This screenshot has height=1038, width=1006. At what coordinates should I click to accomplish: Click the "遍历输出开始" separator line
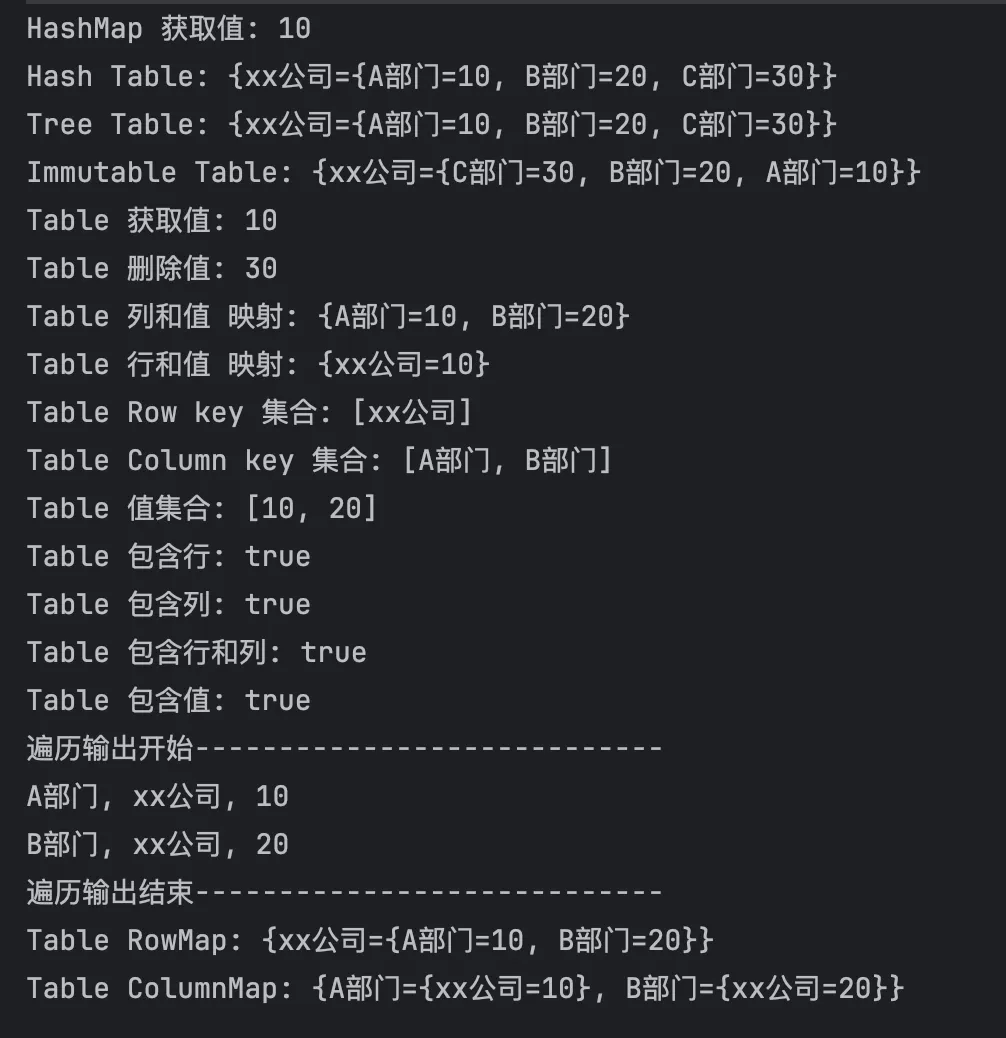[x=344, y=749]
